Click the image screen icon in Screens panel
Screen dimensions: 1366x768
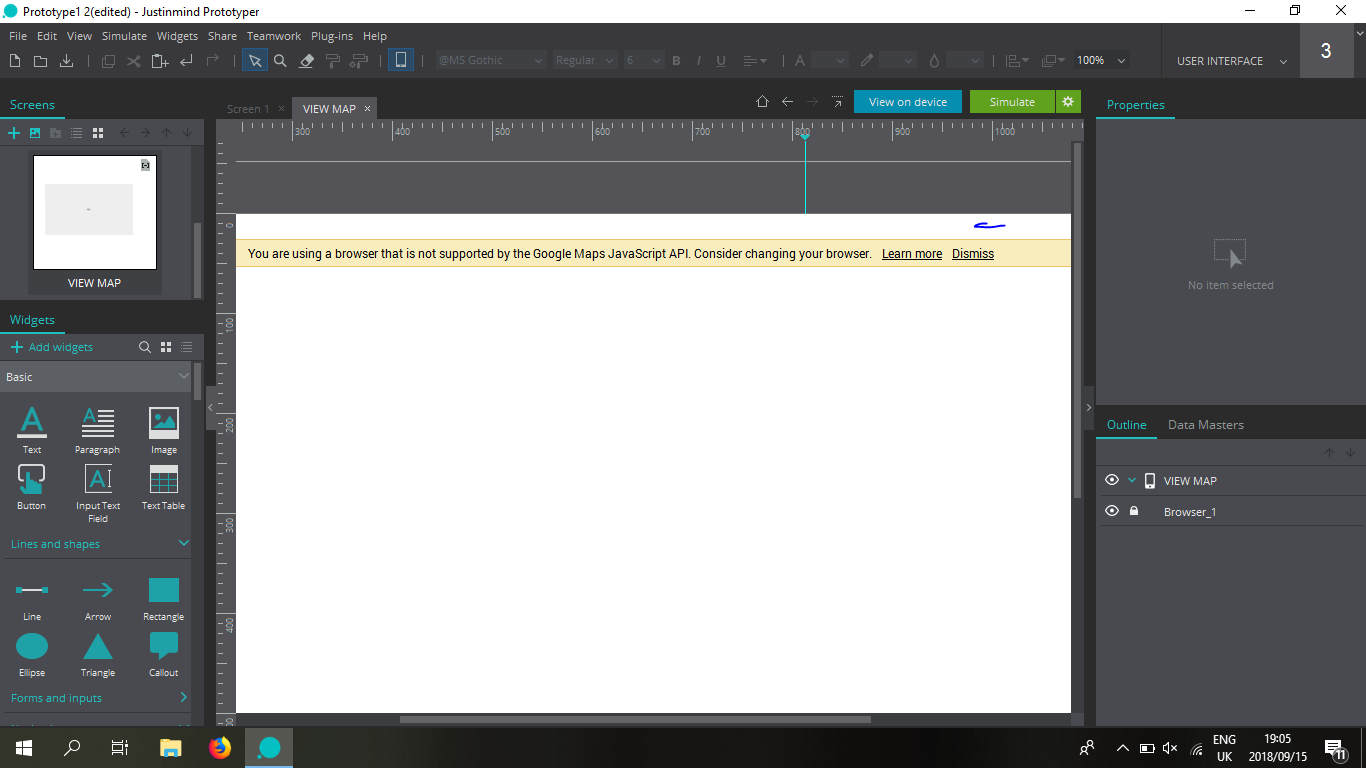35,132
